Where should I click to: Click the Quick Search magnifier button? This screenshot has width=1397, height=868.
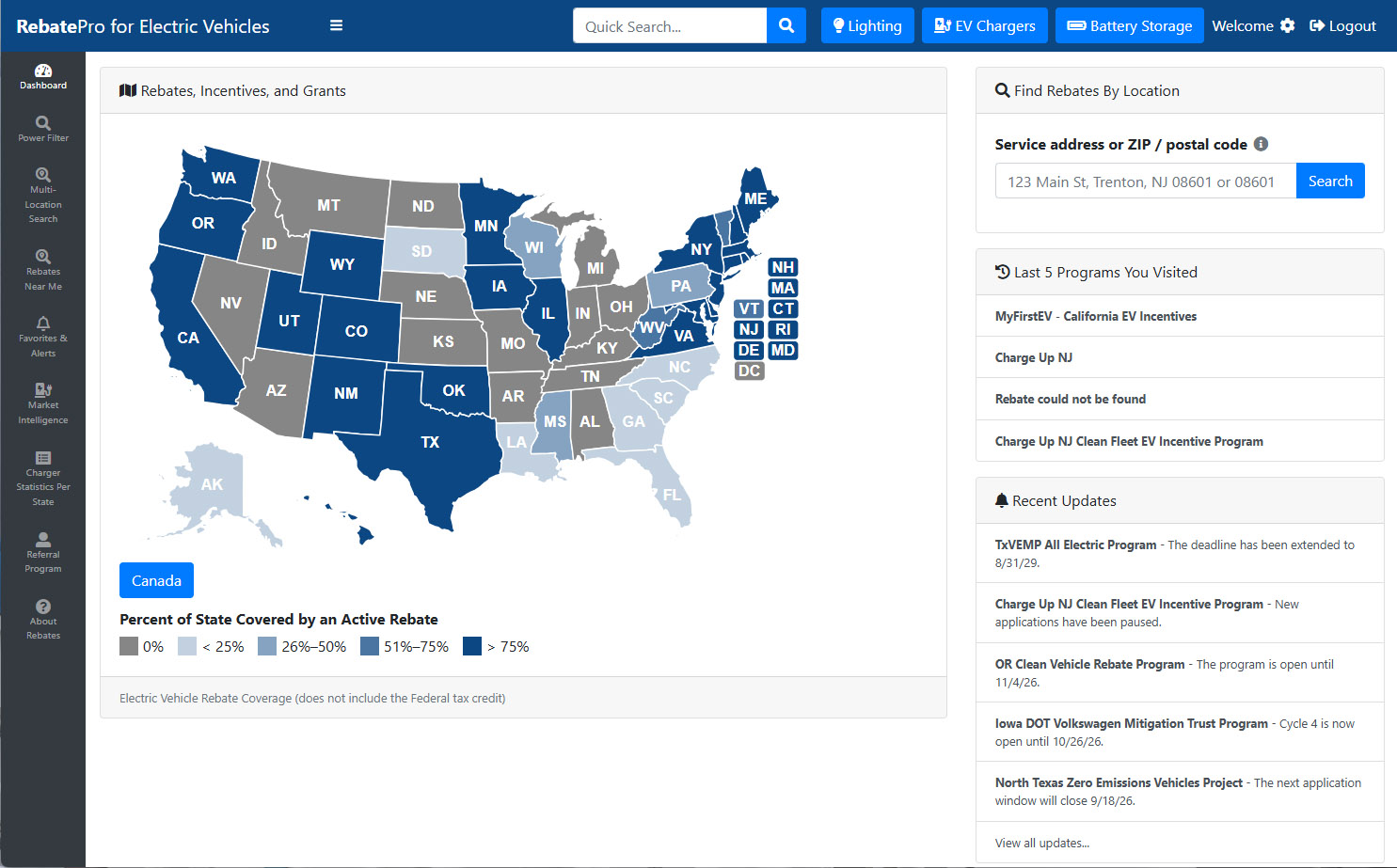point(786,25)
